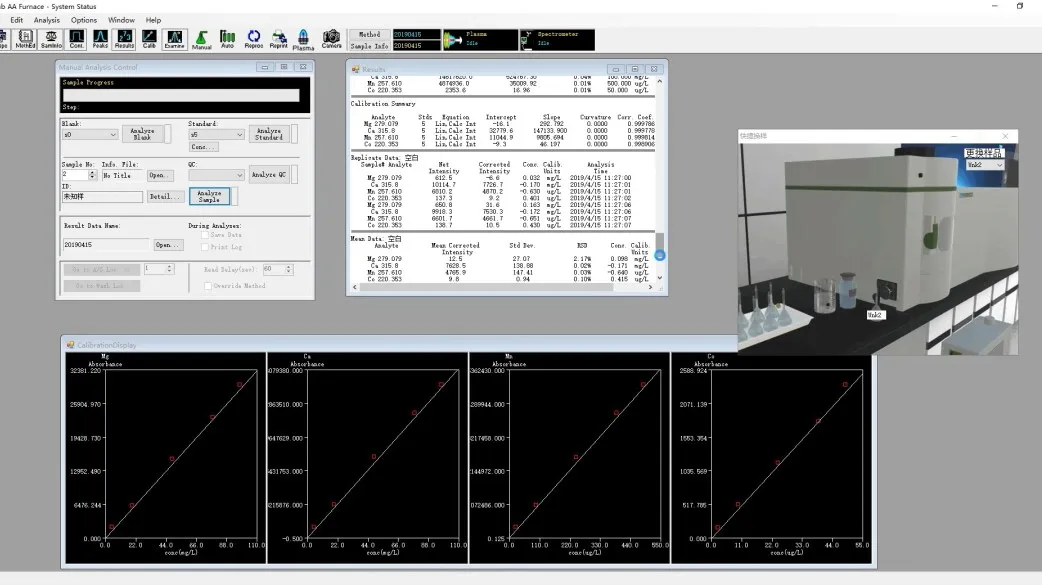The image size is (1042, 585).
Task: Open the Calib toolbar icon
Action: 149,39
